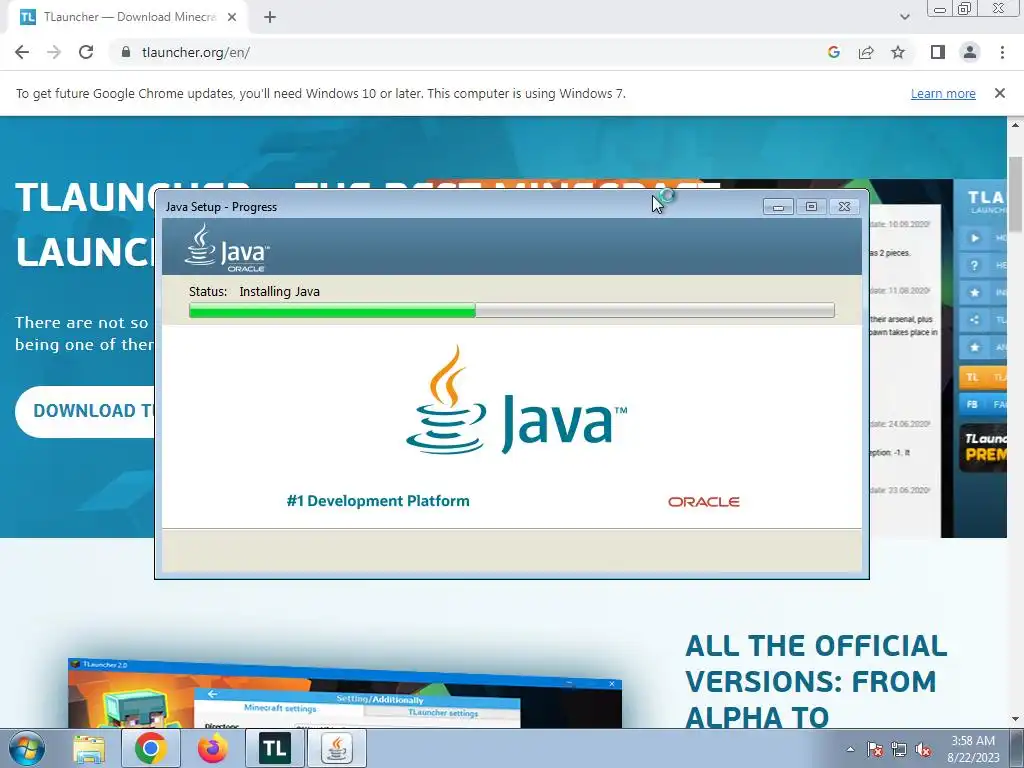Follow the Learn more link

(943, 93)
